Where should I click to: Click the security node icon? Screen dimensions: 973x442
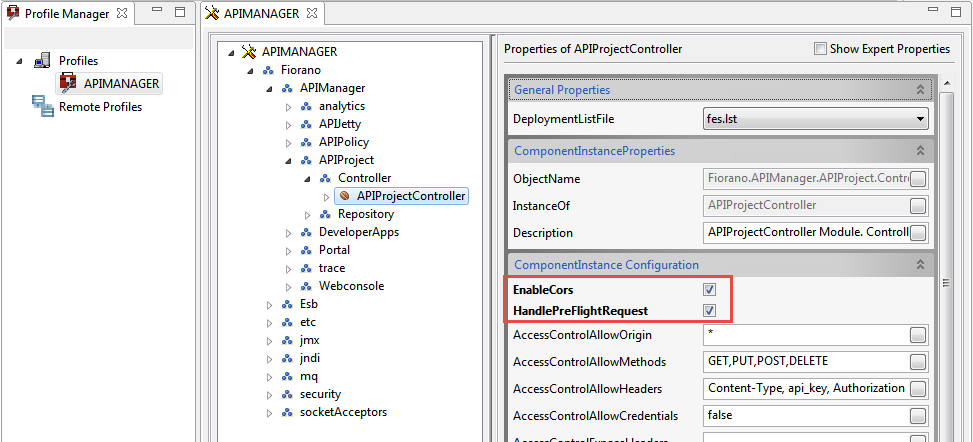tap(287, 394)
